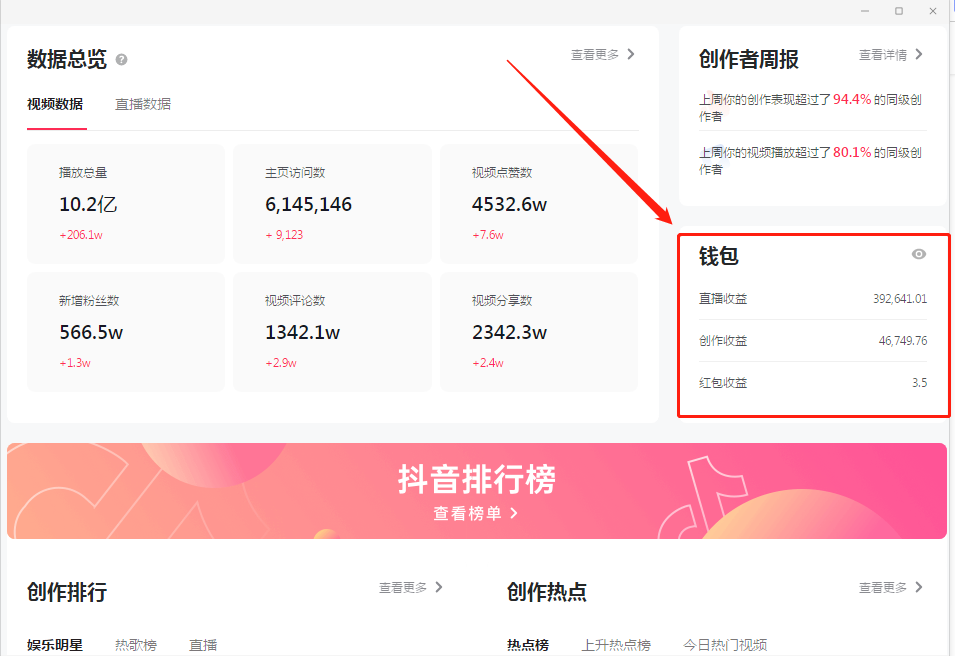This screenshot has height=656, width=955.
Task: Switch to the 直播数据 tab
Action: (143, 104)
